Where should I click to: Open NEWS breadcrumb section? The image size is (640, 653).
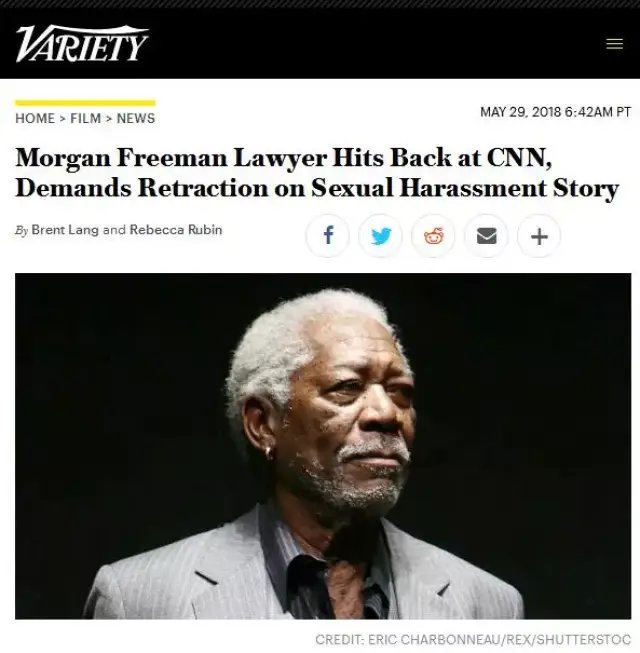136,118
